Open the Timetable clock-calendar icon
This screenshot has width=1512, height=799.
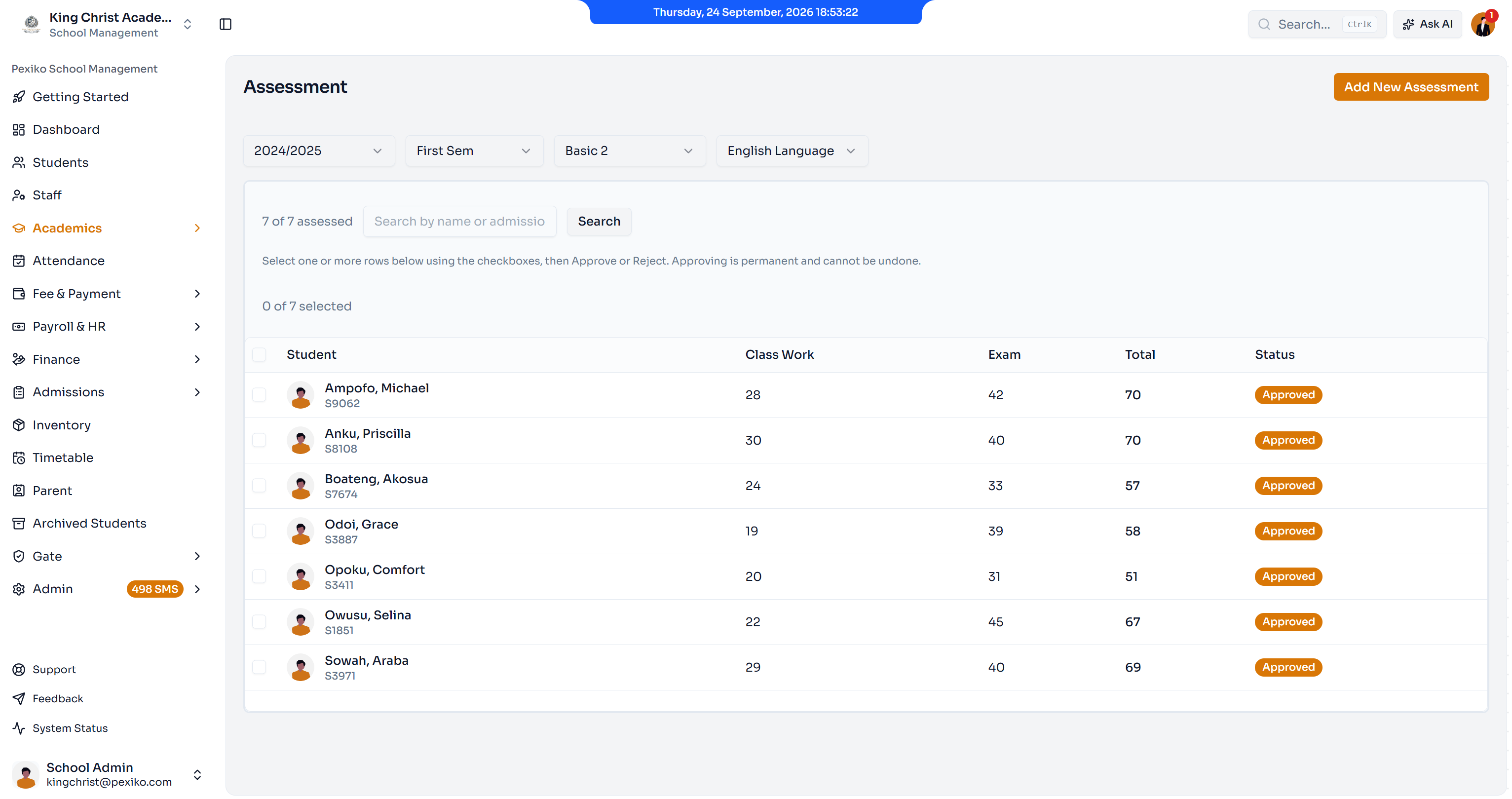point(19,457)
